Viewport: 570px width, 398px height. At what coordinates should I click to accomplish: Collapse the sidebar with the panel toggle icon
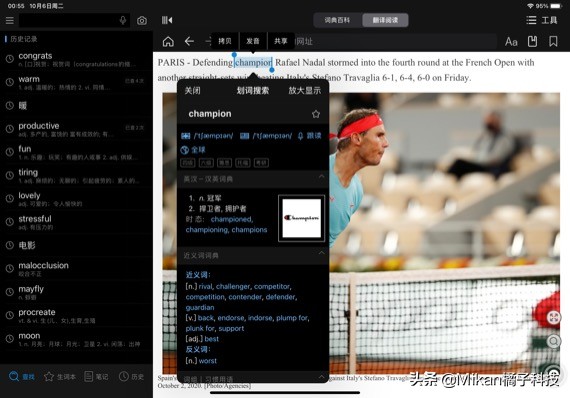[167, 20]
